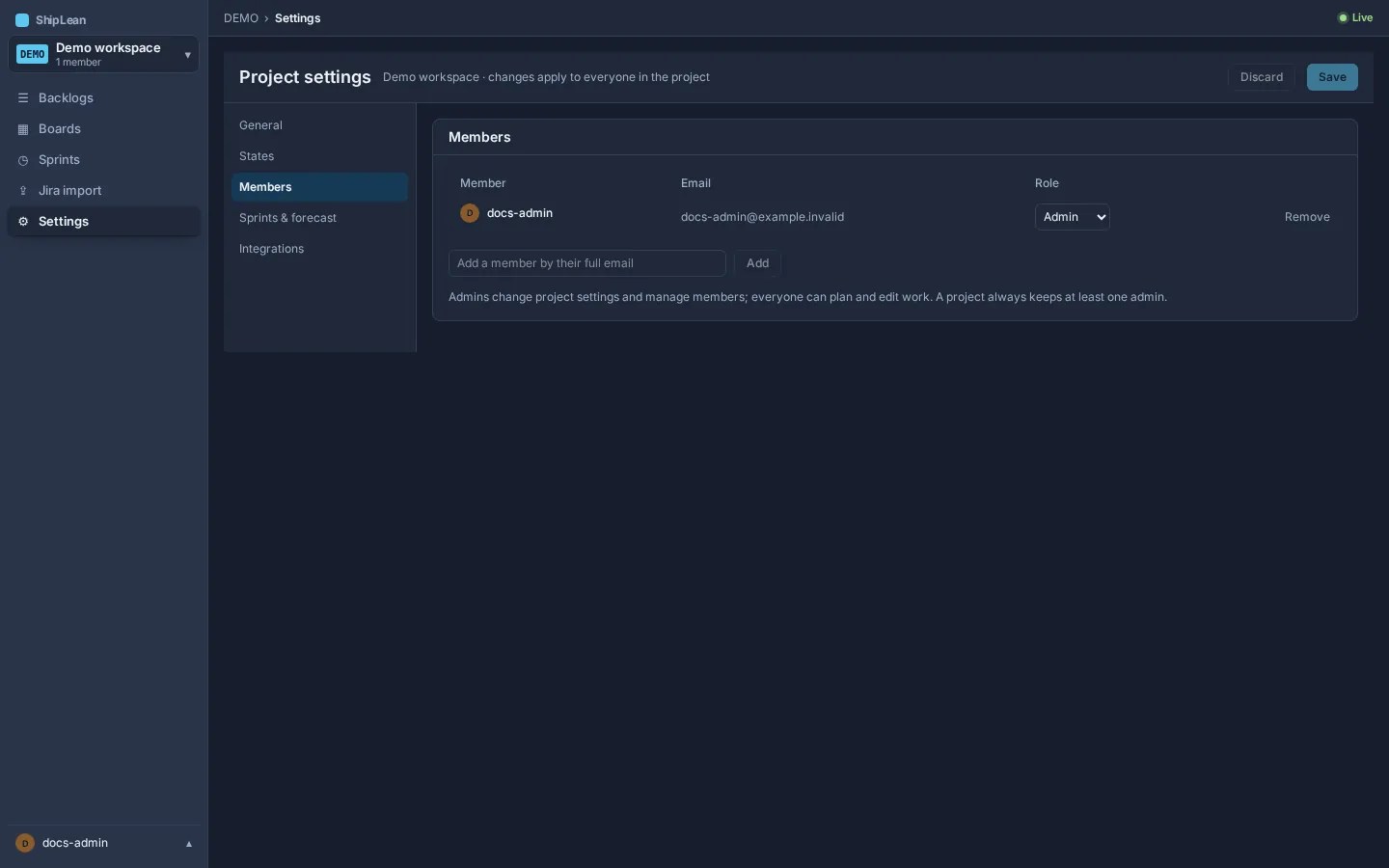Screen dimensions: 1389x868
Task: Click the green Live status indicator
Action: (1355, 18)
